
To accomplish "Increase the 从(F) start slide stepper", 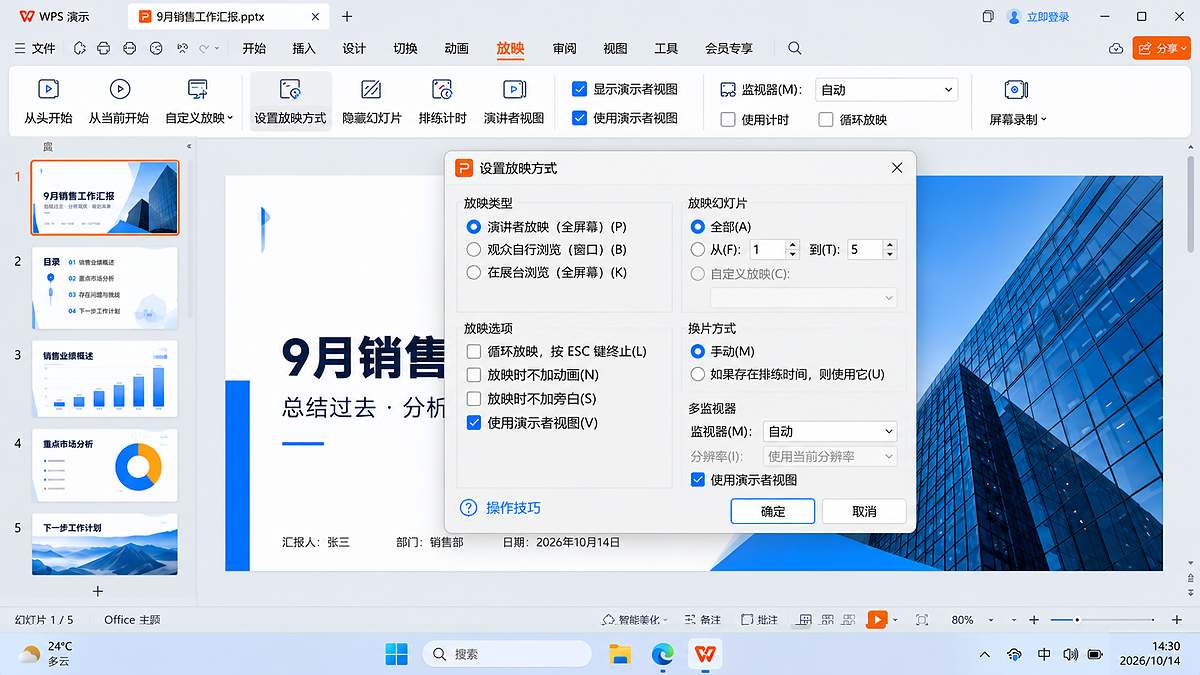I will point(793,244).
